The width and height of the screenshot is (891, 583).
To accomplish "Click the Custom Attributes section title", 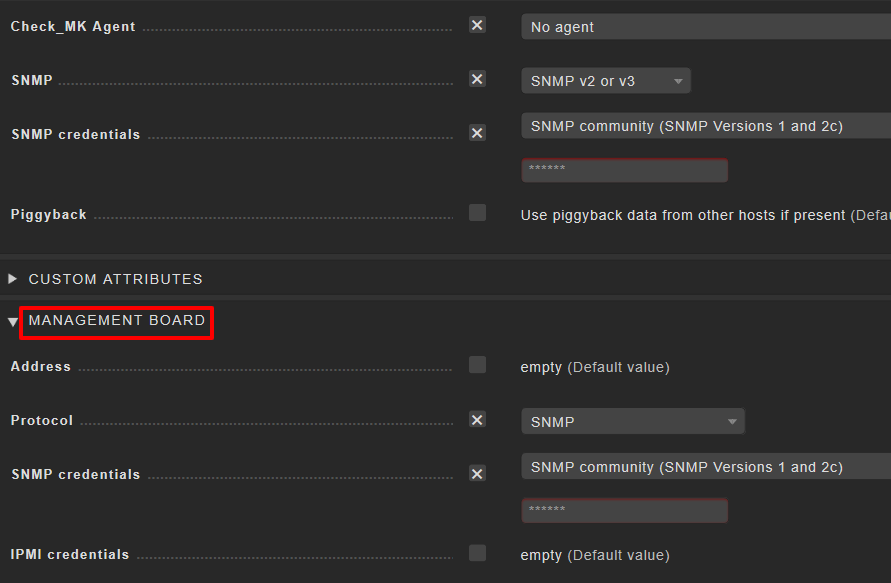I will coord(115,279).
